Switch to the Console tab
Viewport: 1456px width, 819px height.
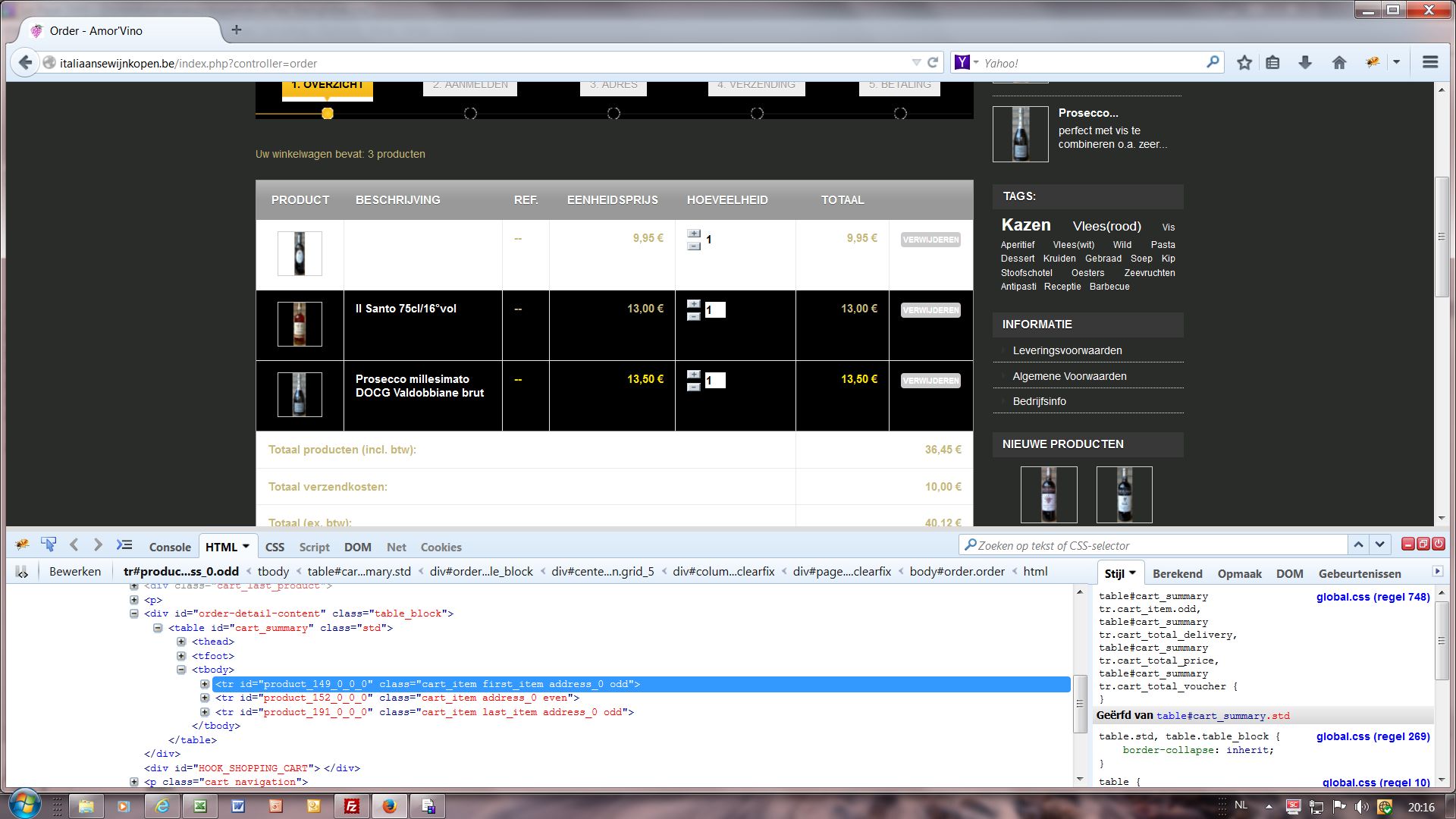click(x=170, y=547)
